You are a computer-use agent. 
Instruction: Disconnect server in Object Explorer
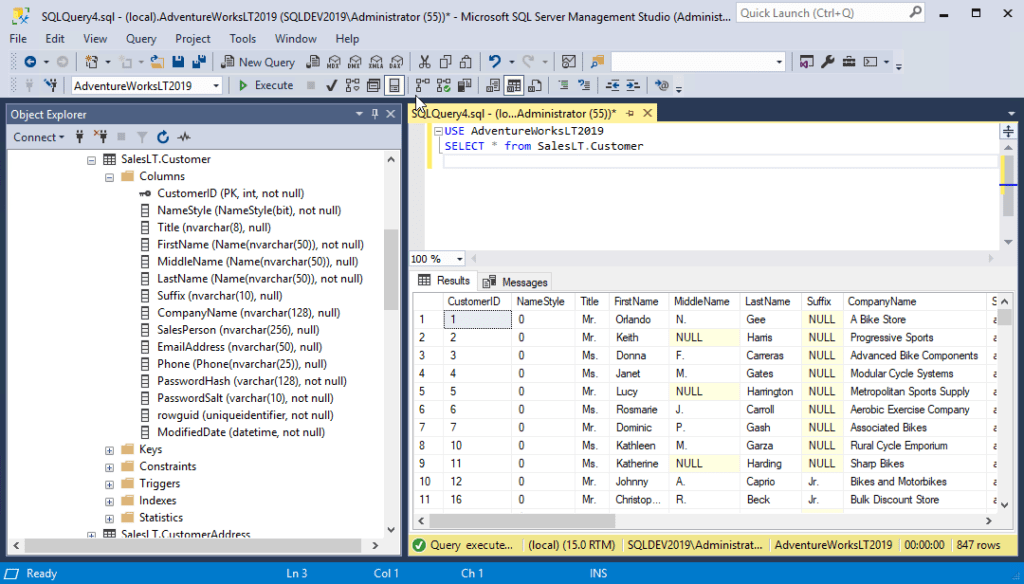coord(100,137)
